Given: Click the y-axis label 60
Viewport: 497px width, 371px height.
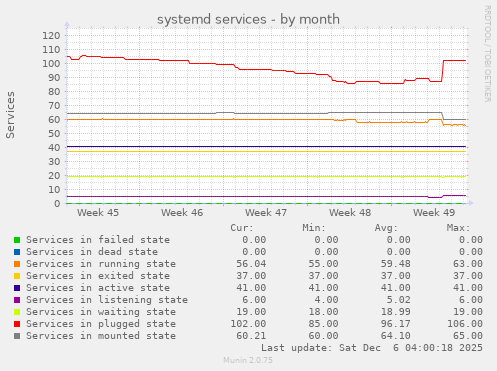Looking at the screenshot, I should 54,120.
